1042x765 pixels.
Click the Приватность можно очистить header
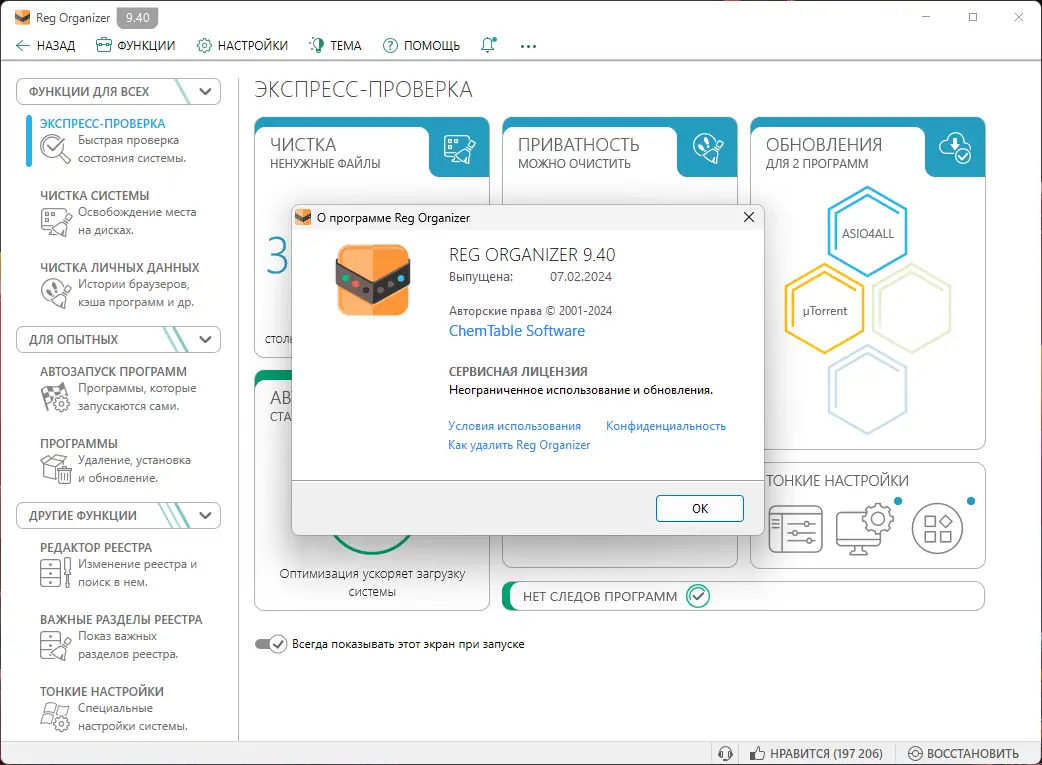click(578, 153)
